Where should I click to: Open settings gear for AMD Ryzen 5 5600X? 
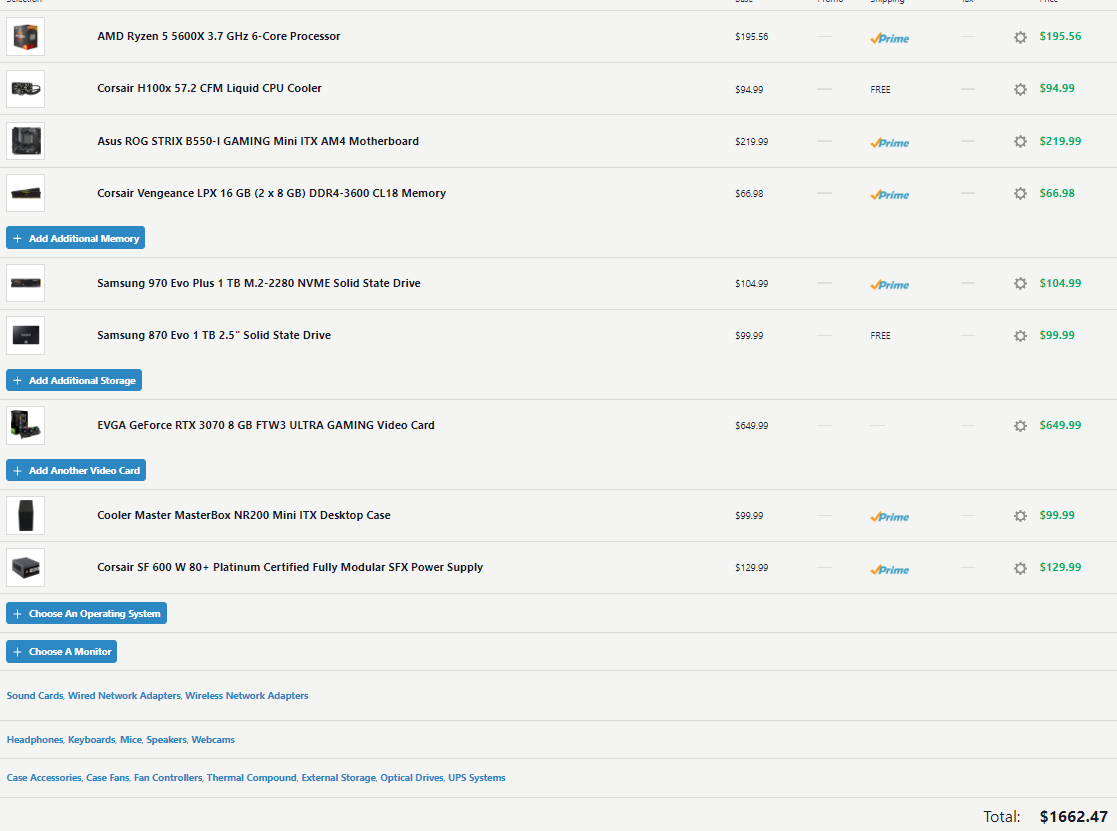1020,37
